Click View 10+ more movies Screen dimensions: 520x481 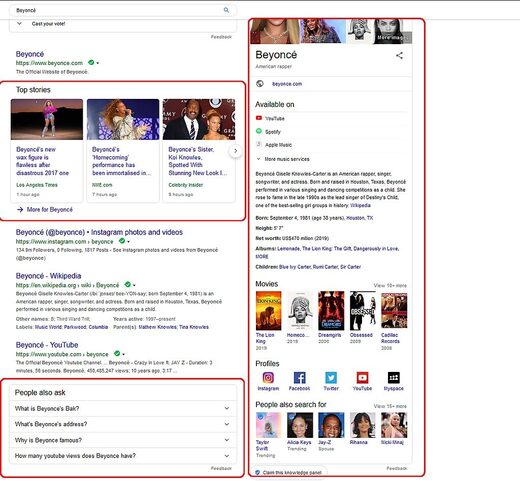point(390,285)
